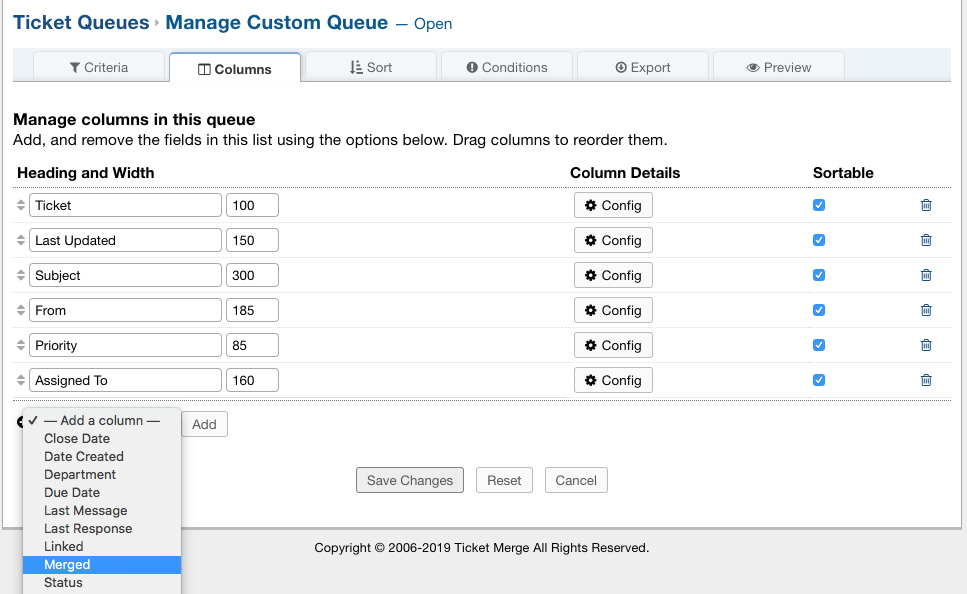The image size is (967, 594).
Task: Open the Export tab
Action: (x=643, y=67)
